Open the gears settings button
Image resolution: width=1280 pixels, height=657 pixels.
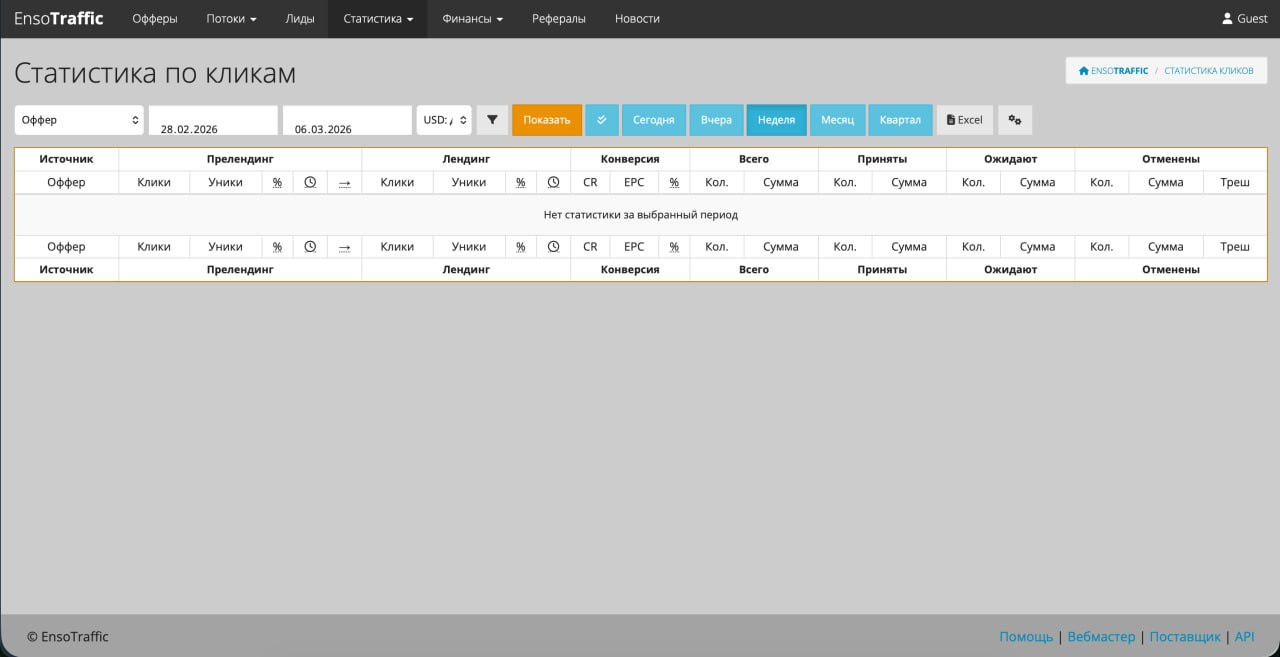point(1014,120)
